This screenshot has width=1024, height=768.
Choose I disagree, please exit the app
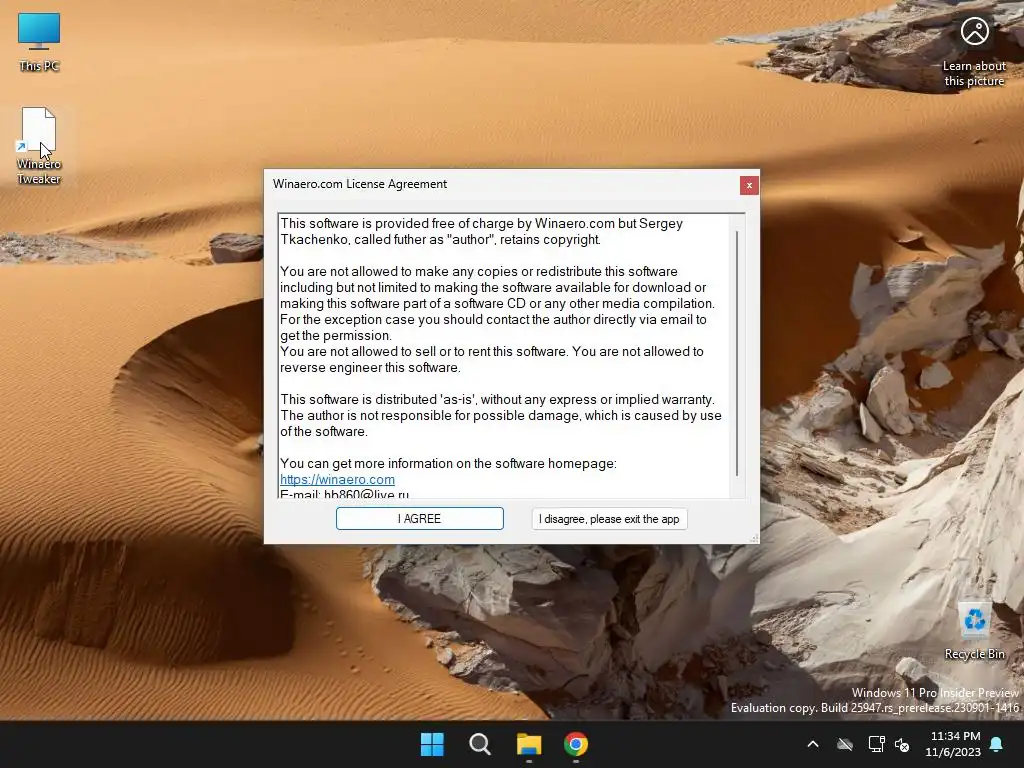(x=609, y=519)
